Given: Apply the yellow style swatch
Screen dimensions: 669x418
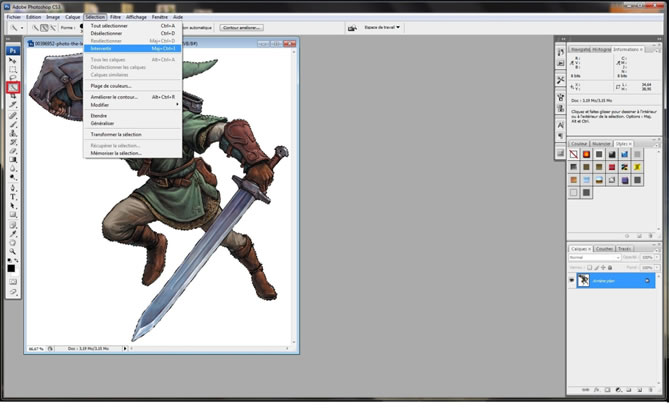Looking at the screenshot, I should click(x=637, y=167).
